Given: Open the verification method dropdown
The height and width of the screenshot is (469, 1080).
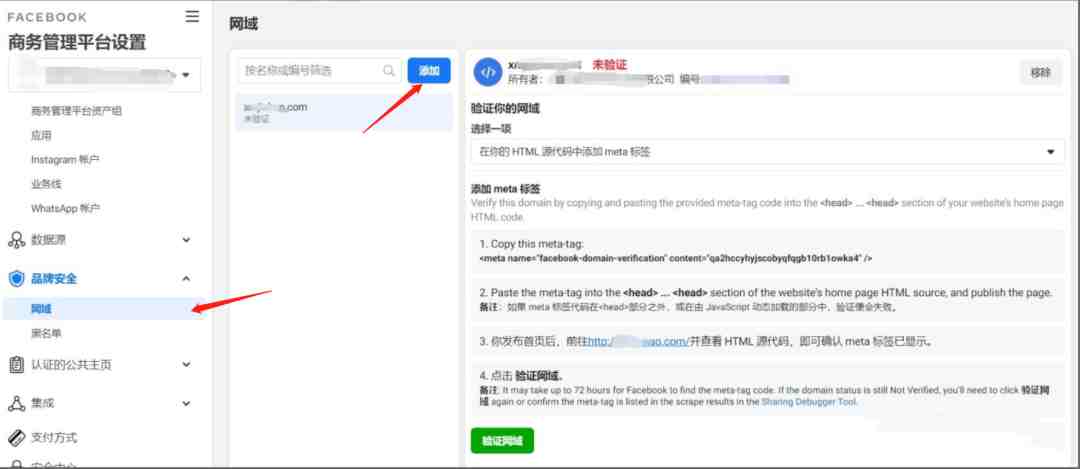Looking at the screenshot, I should (x=767, y=152).
